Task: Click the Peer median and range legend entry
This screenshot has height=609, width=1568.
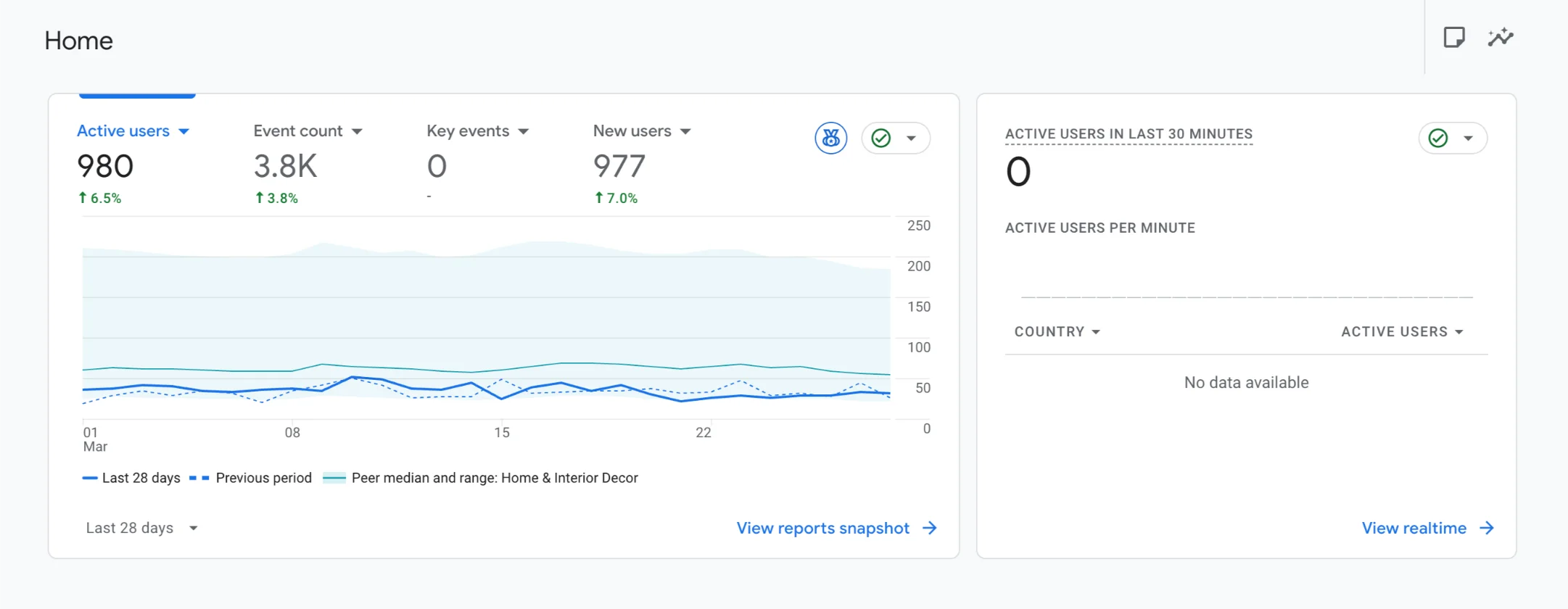Action: click(480, 478)
